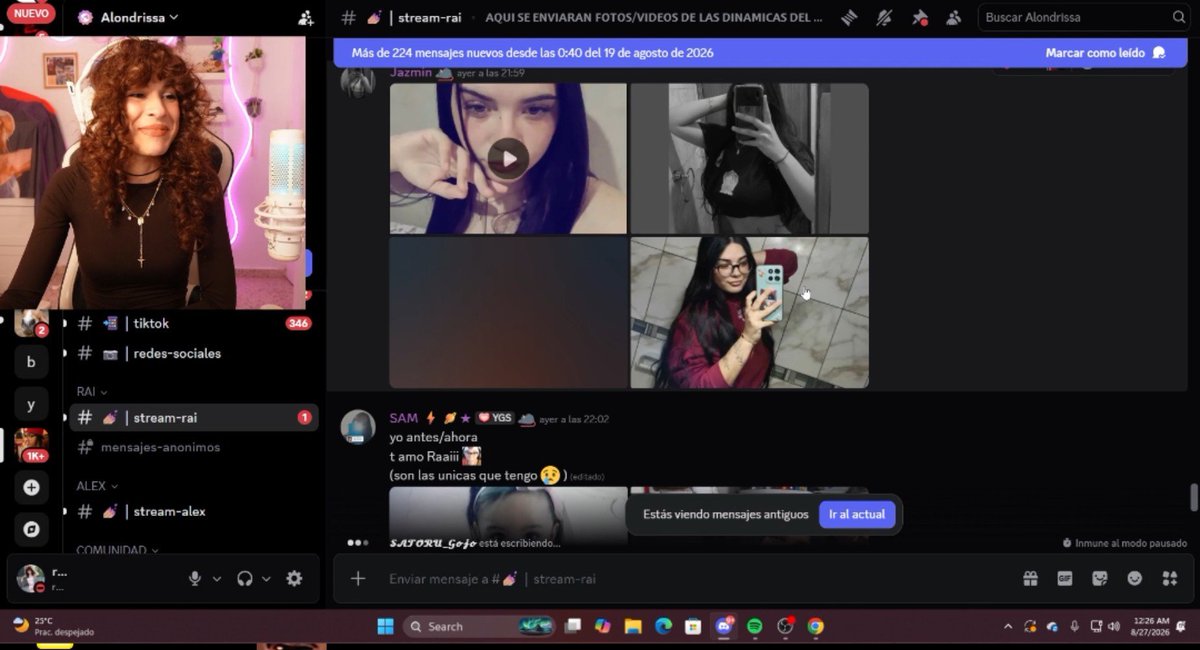
Task: Click the muted notification bell icon
Action: pos(884,17)
